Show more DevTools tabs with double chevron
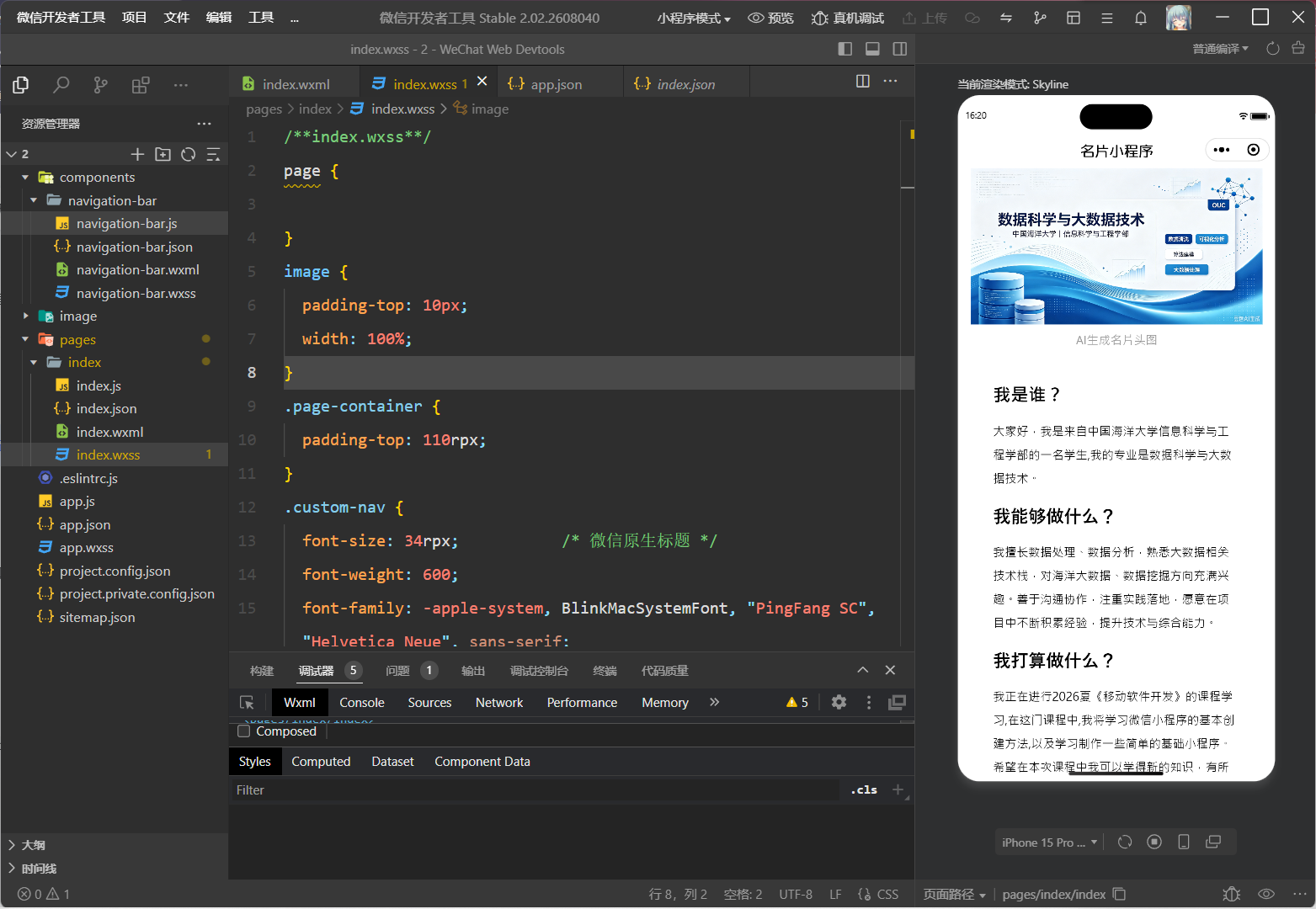The height and width of the screenshot is (909, 1316). [x=714, y=702]
